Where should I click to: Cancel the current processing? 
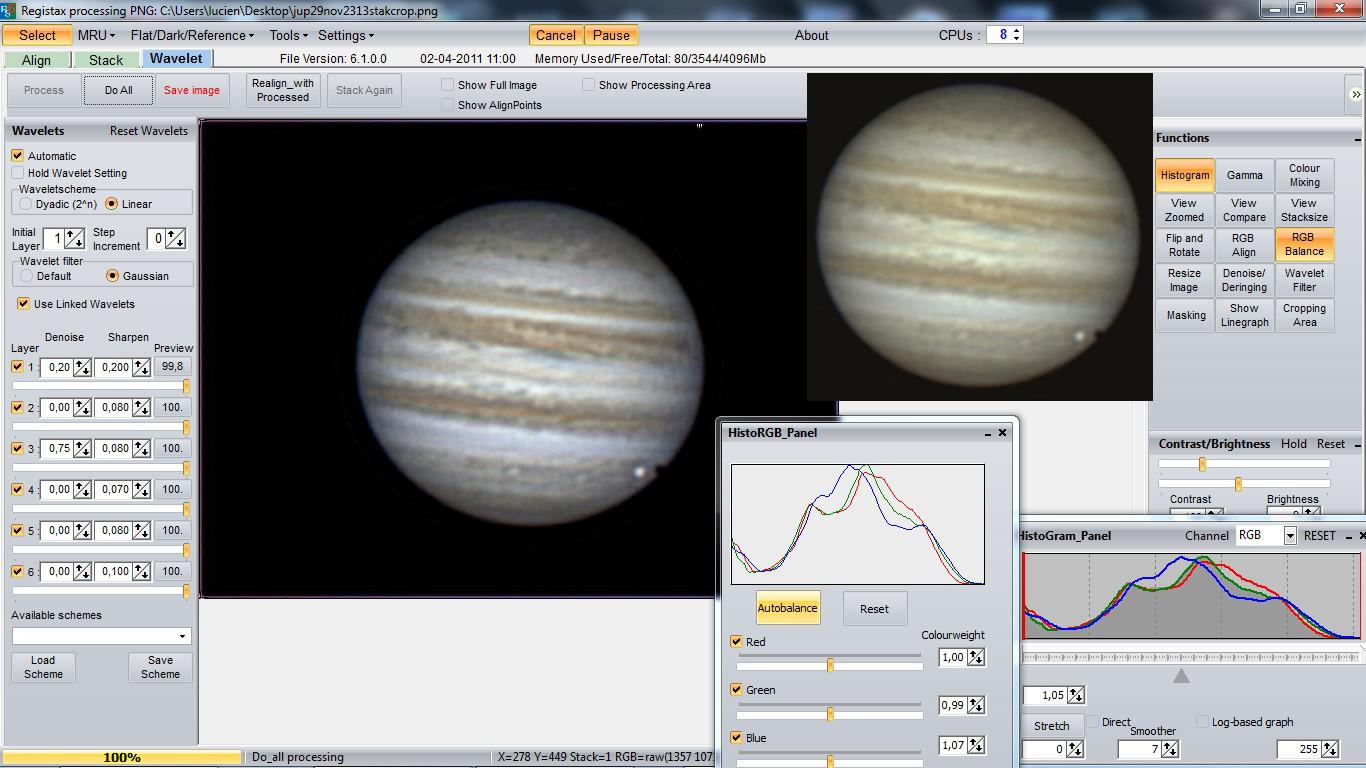(x=556, y=35)
